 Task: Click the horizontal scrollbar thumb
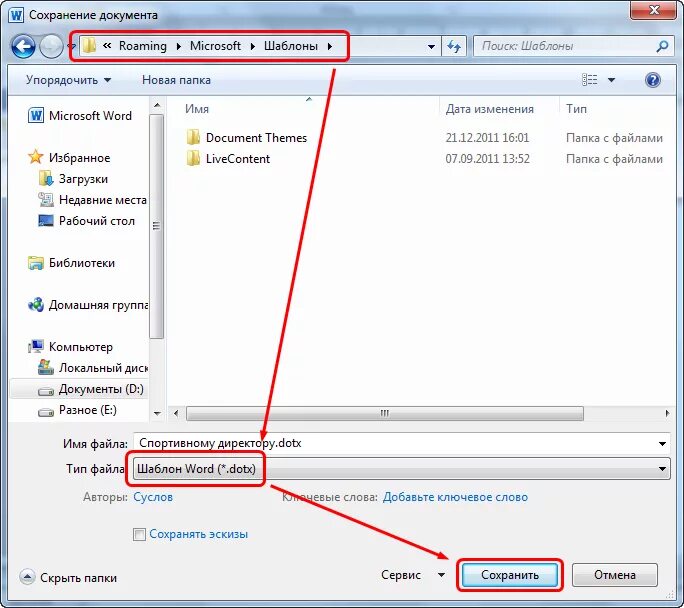point(385,413)
